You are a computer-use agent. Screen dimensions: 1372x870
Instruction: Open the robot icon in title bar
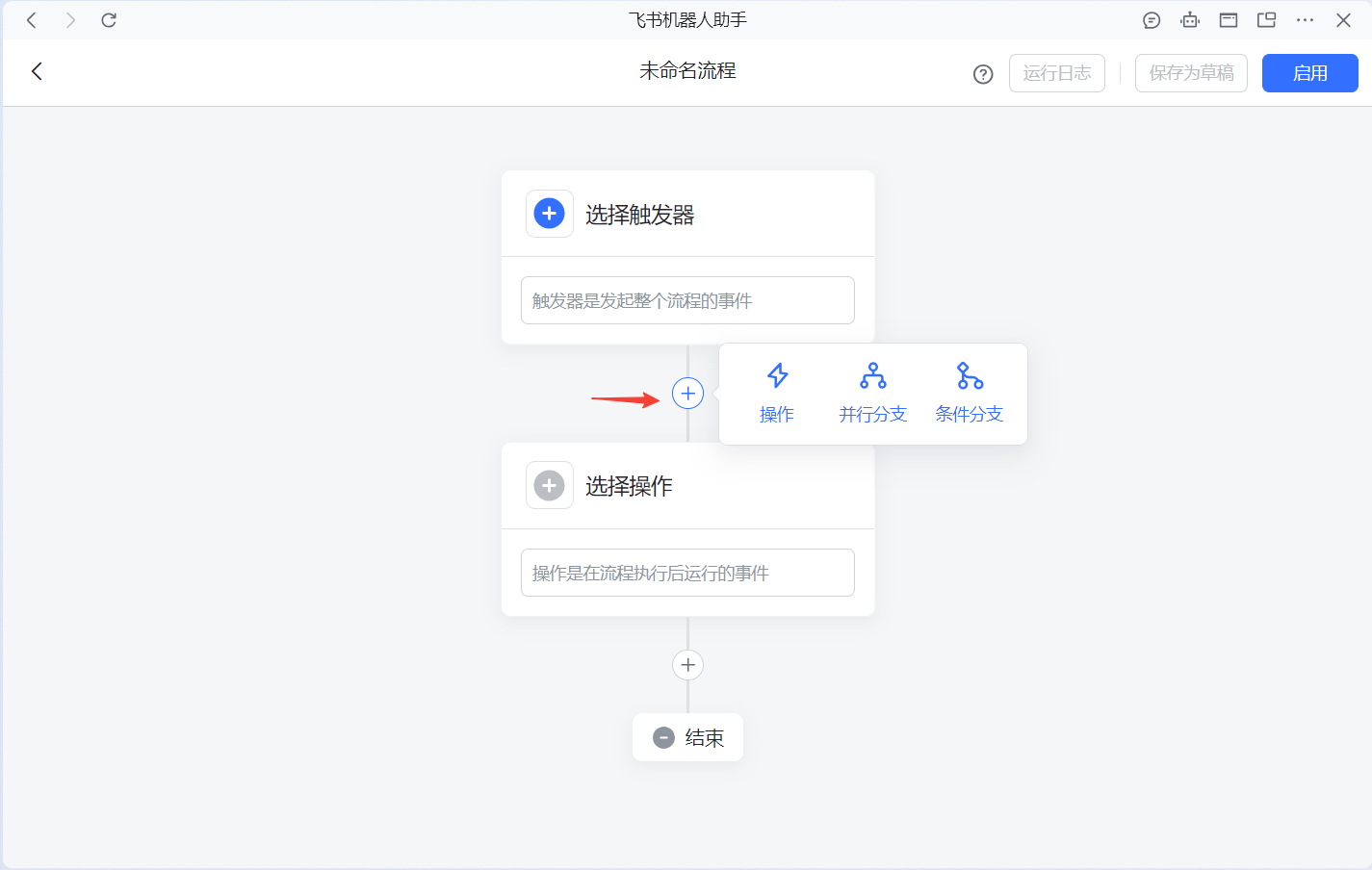point(1190,20)
